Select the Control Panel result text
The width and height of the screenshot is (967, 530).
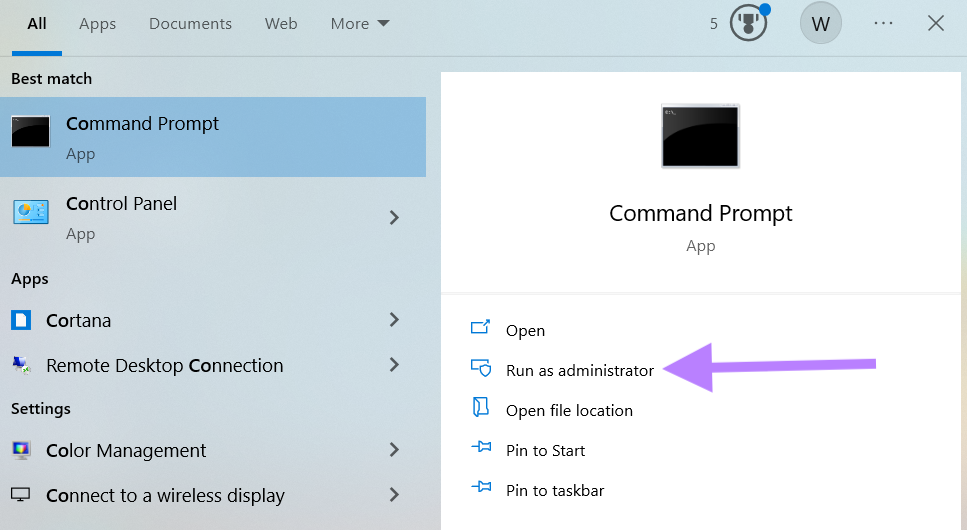pyautogui.click(x=121, y=204)
